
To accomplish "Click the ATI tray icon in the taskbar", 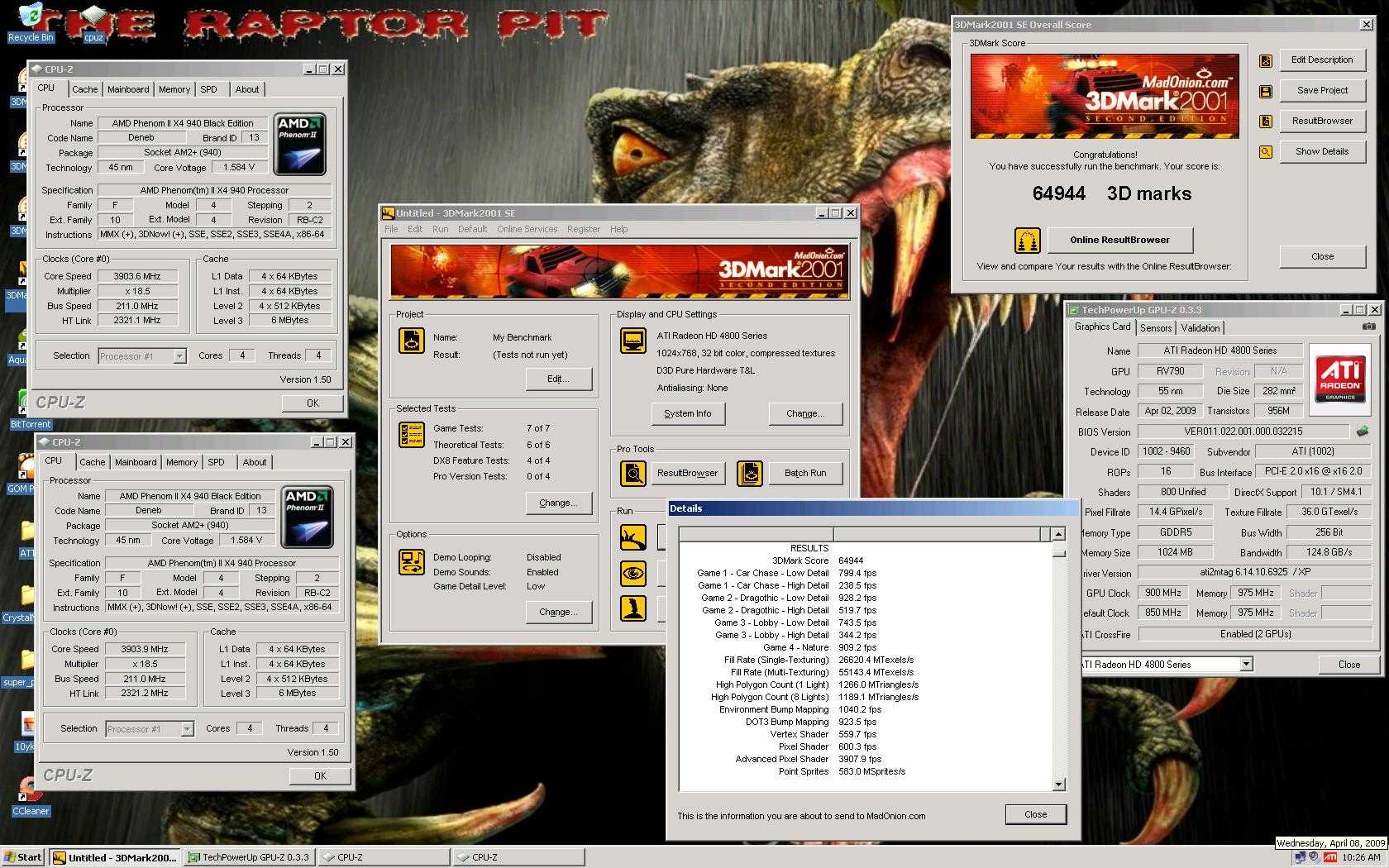I will click(x=1330, y=858).
